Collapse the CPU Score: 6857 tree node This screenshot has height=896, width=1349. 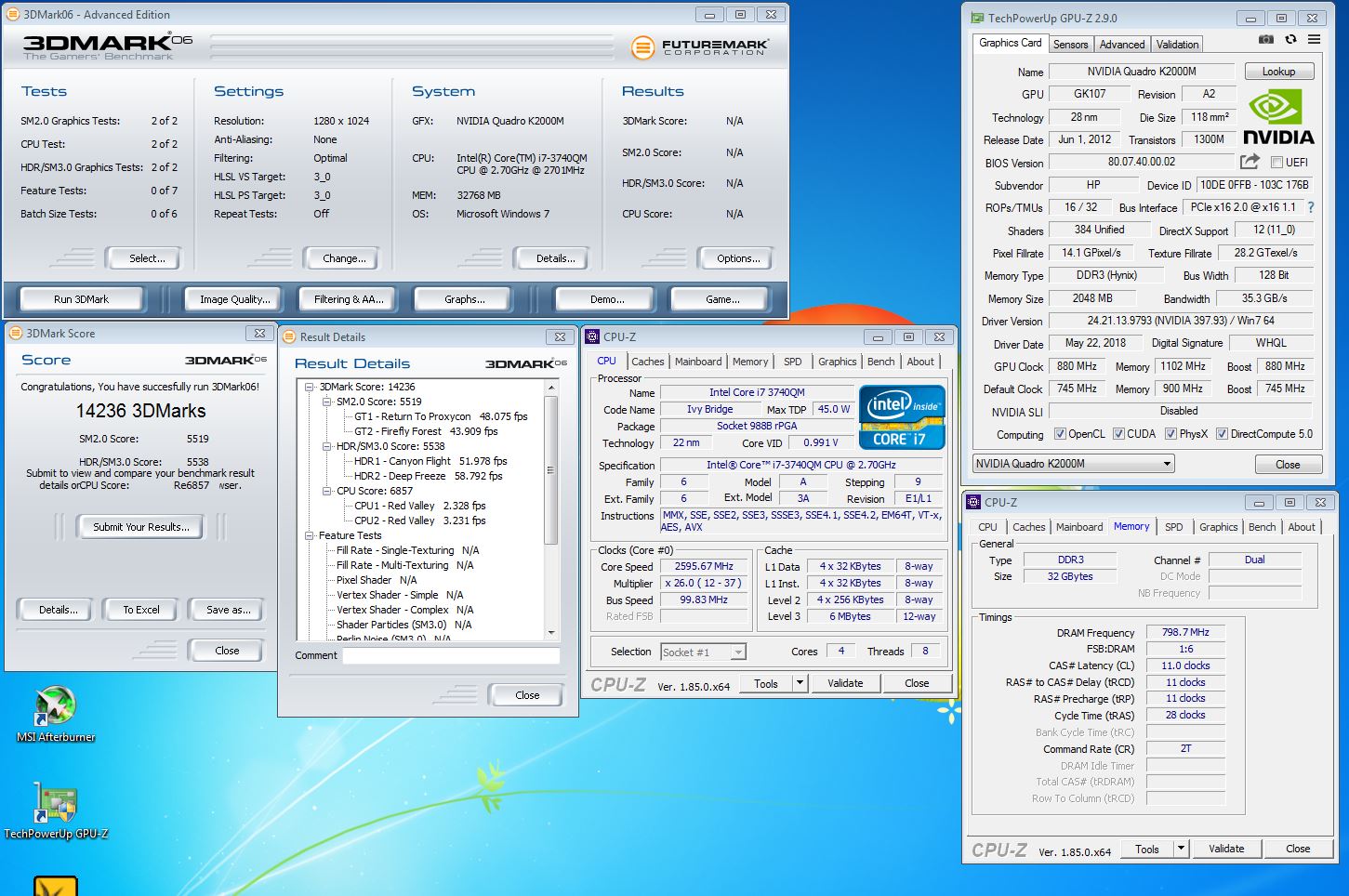[327, 491]
